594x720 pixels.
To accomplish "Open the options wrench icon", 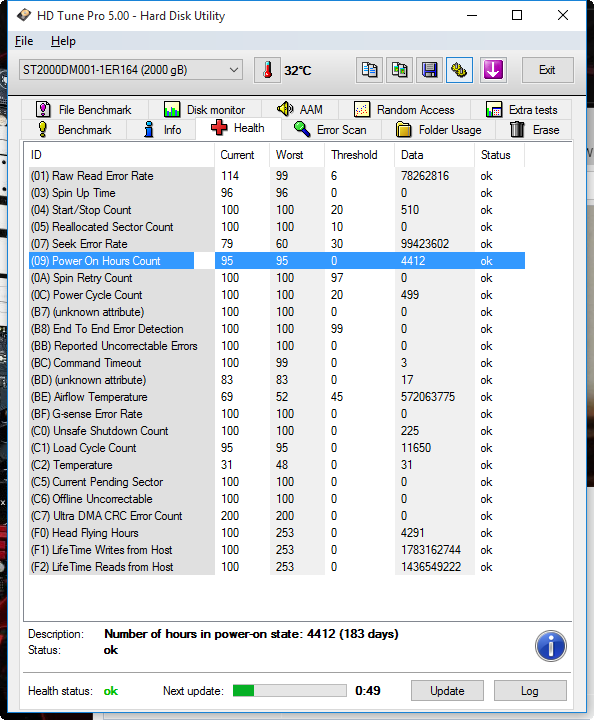I will coord(460,70).
